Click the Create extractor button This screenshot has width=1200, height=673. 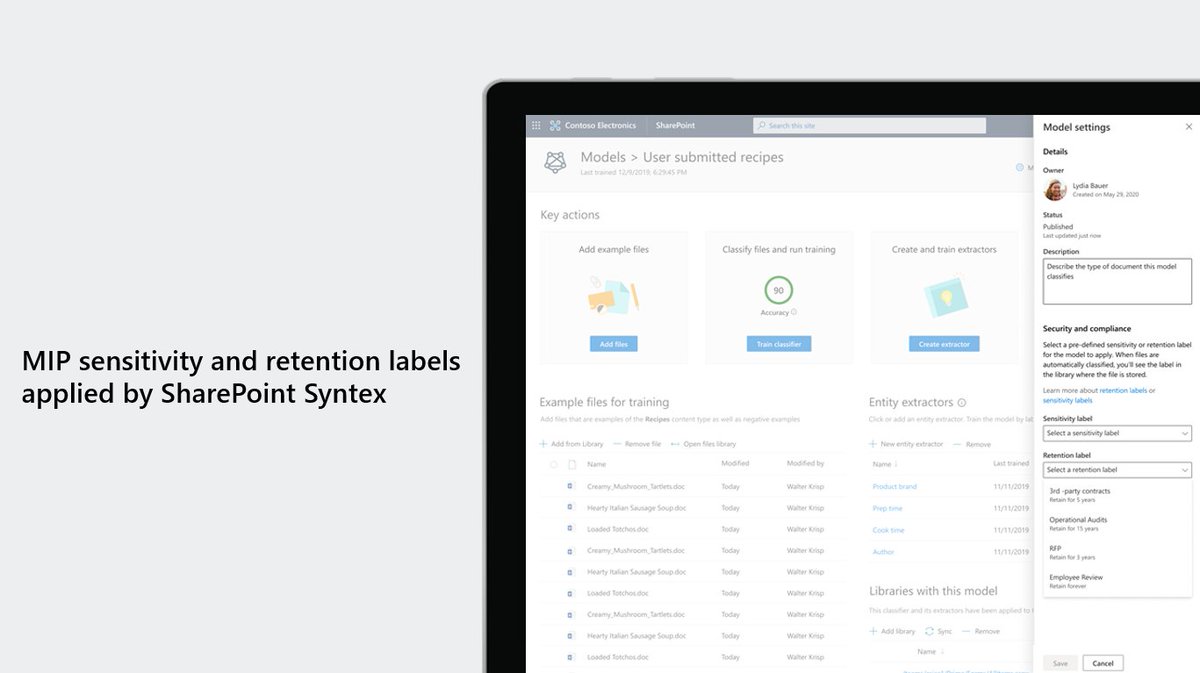point(944,344)
